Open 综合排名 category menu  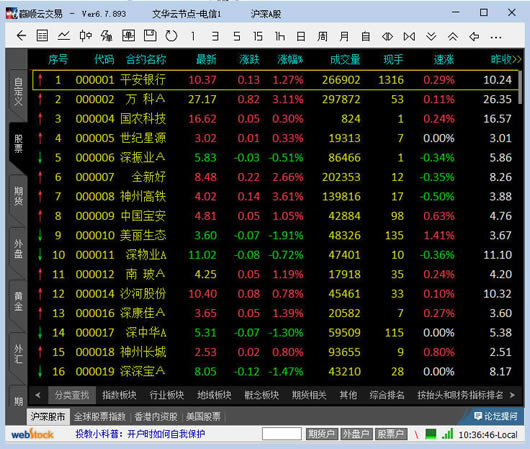pos(387,395)
